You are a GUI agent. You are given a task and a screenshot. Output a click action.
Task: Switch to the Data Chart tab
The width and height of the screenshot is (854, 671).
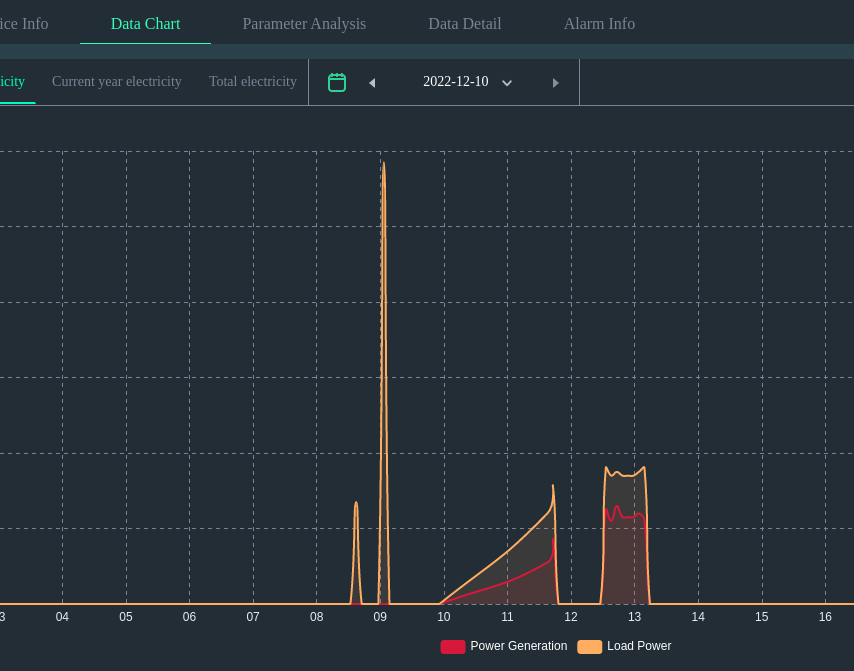[x=145, y=24]
